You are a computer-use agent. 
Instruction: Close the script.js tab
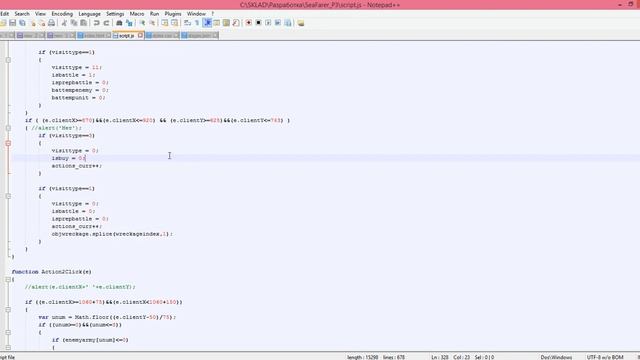pos(140,36)
